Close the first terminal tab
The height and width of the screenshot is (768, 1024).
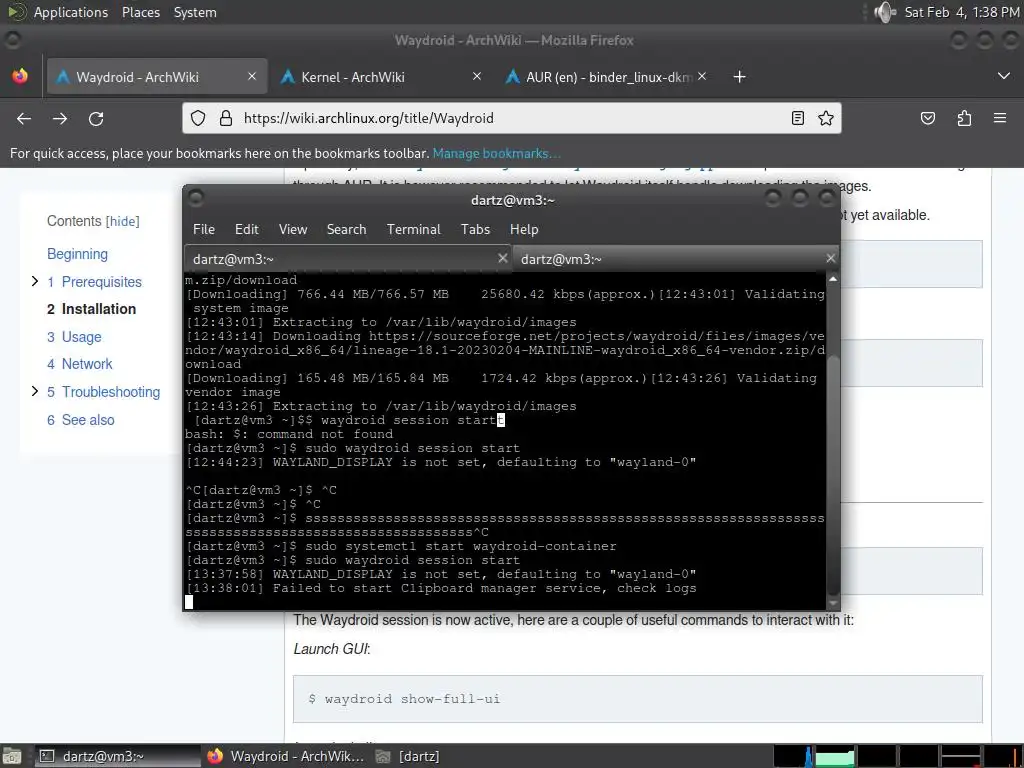[x=503, y=259]
